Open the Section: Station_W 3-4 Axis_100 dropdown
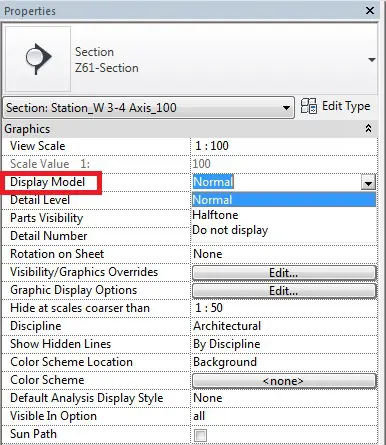 (149, 108)
